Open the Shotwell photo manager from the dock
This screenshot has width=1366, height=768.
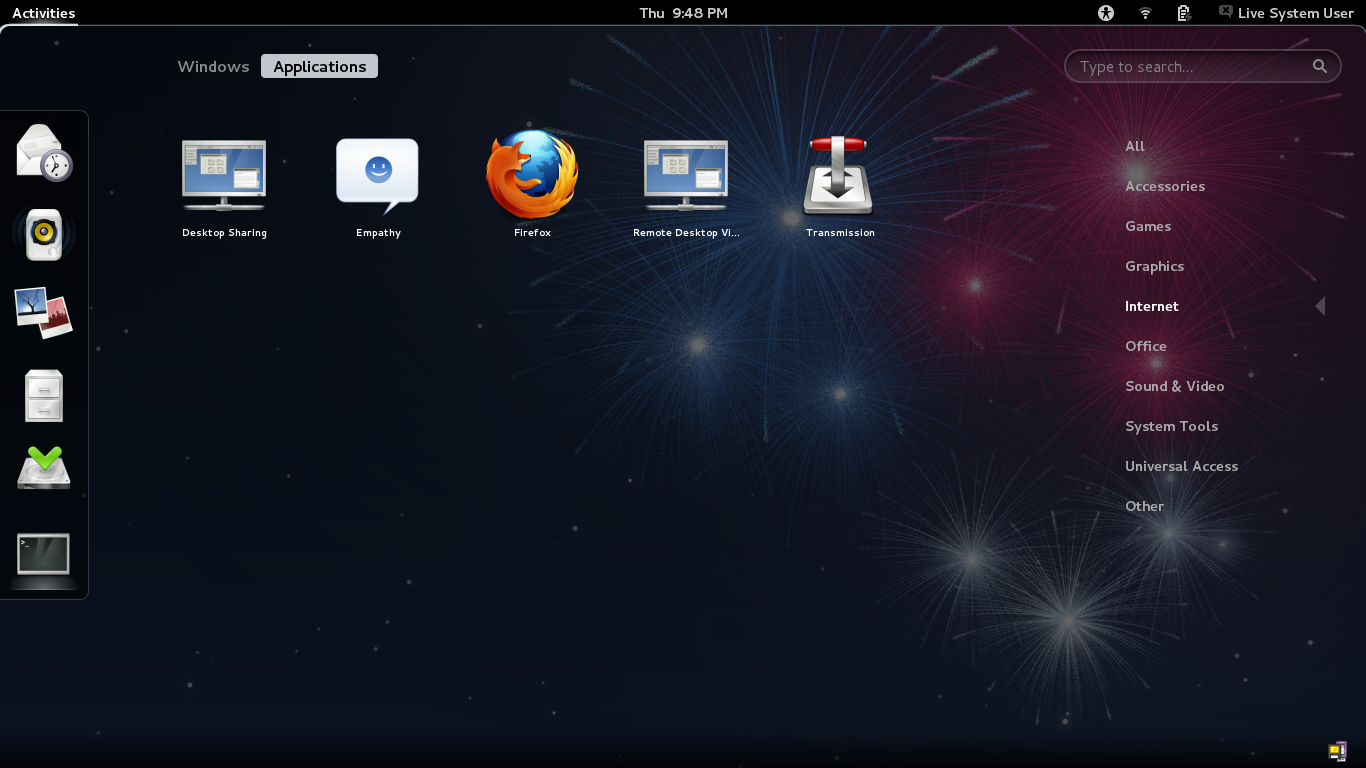click(x=43, y=310)
